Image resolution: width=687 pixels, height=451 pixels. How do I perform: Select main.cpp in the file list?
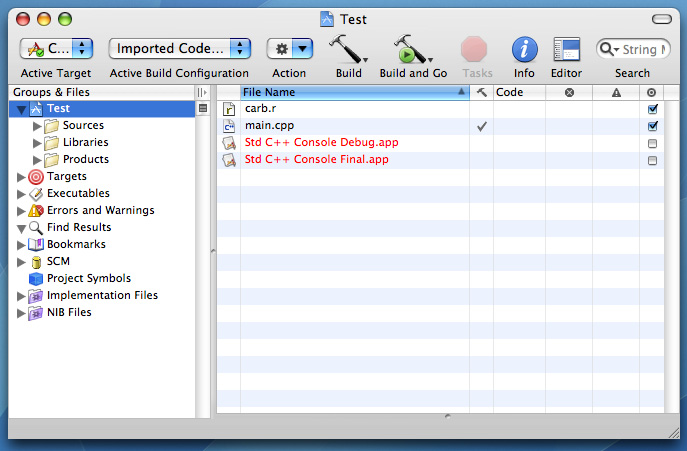269,126
